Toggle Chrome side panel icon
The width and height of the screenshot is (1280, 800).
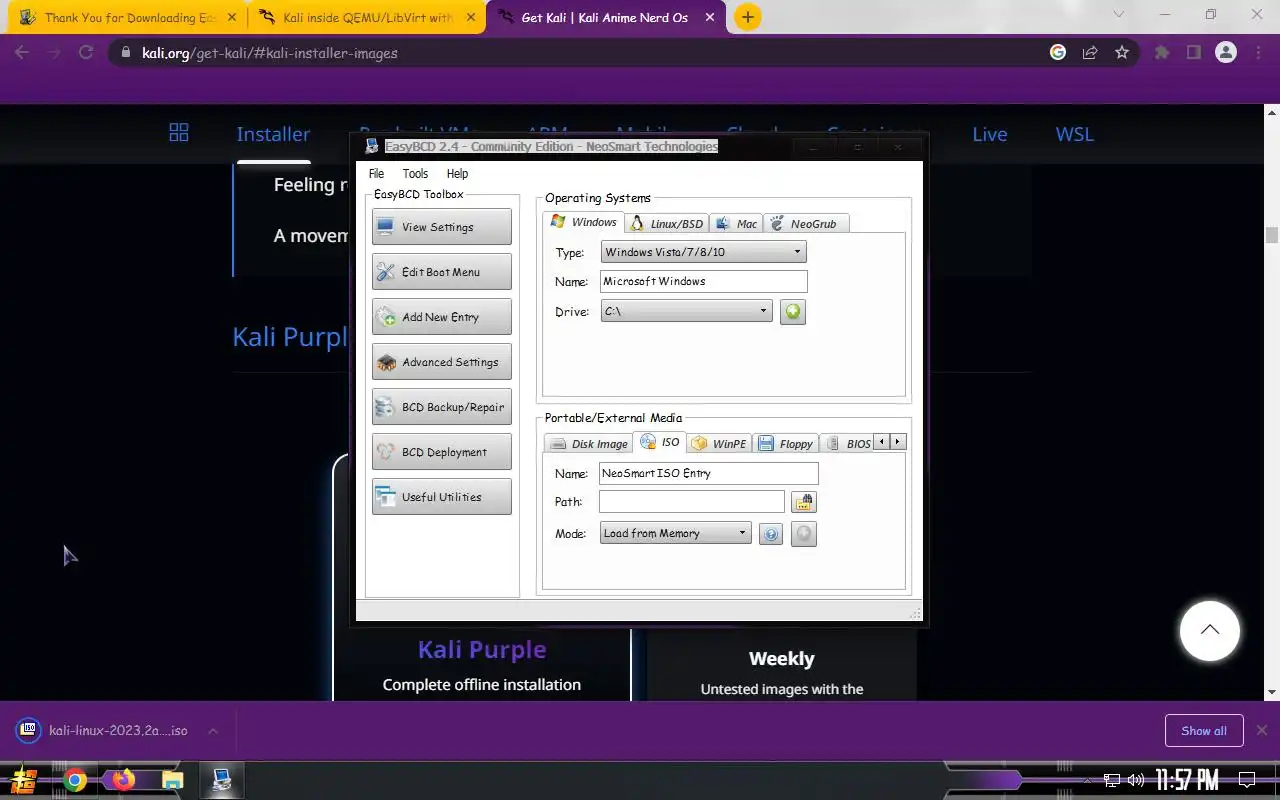[1194, 53]
